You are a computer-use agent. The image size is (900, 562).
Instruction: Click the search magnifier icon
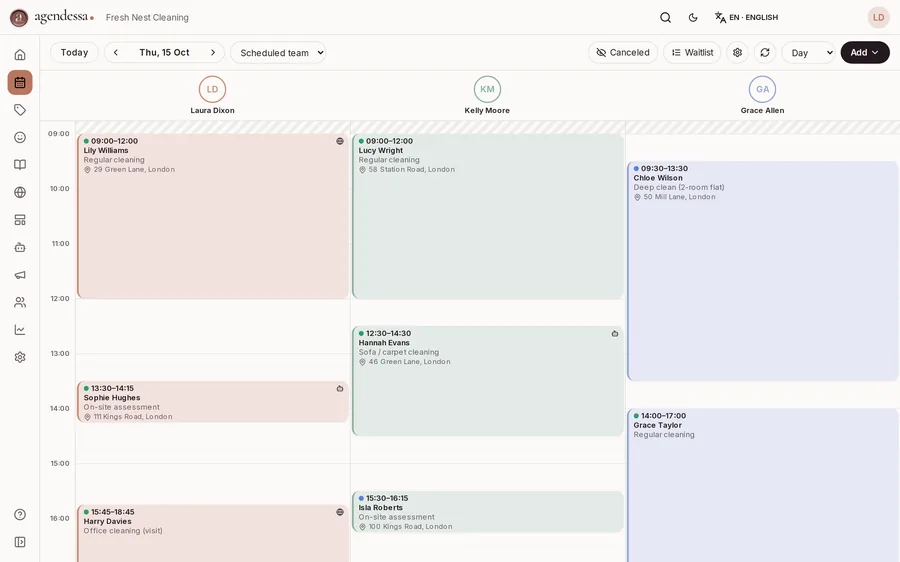pyautogui.click(x=665, y=17)
